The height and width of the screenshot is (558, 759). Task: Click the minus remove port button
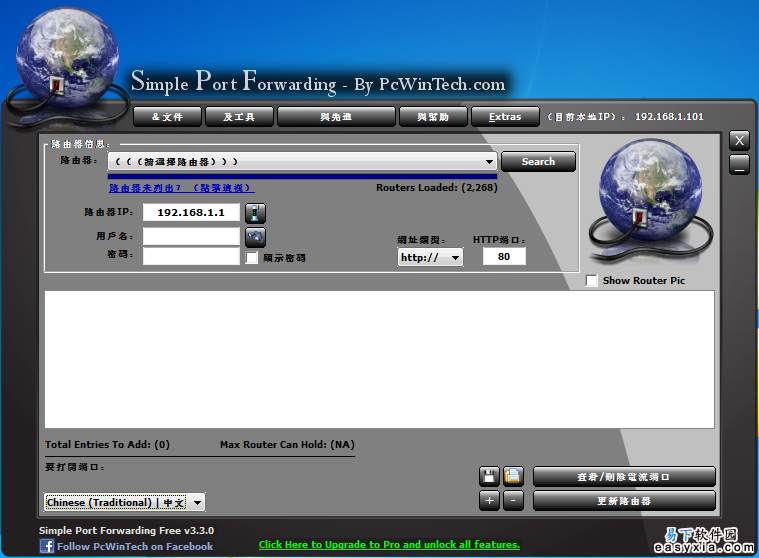tap(513, 501)
